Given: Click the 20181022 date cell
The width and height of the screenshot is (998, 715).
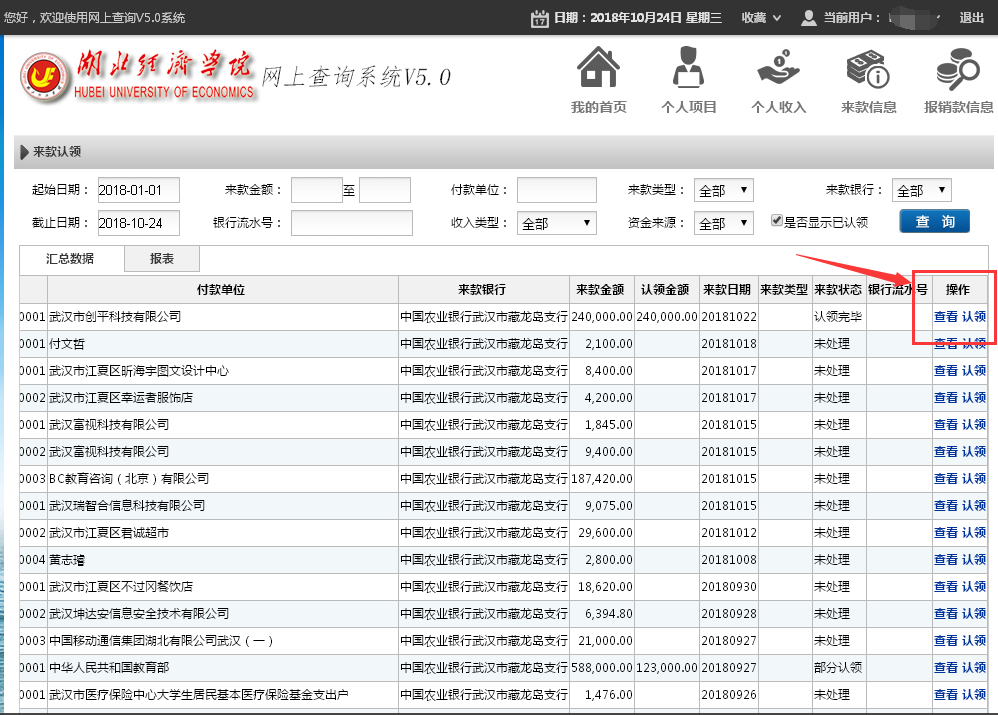Looking at the screenshot, I should pyautogui.click(x=729, y=316).
